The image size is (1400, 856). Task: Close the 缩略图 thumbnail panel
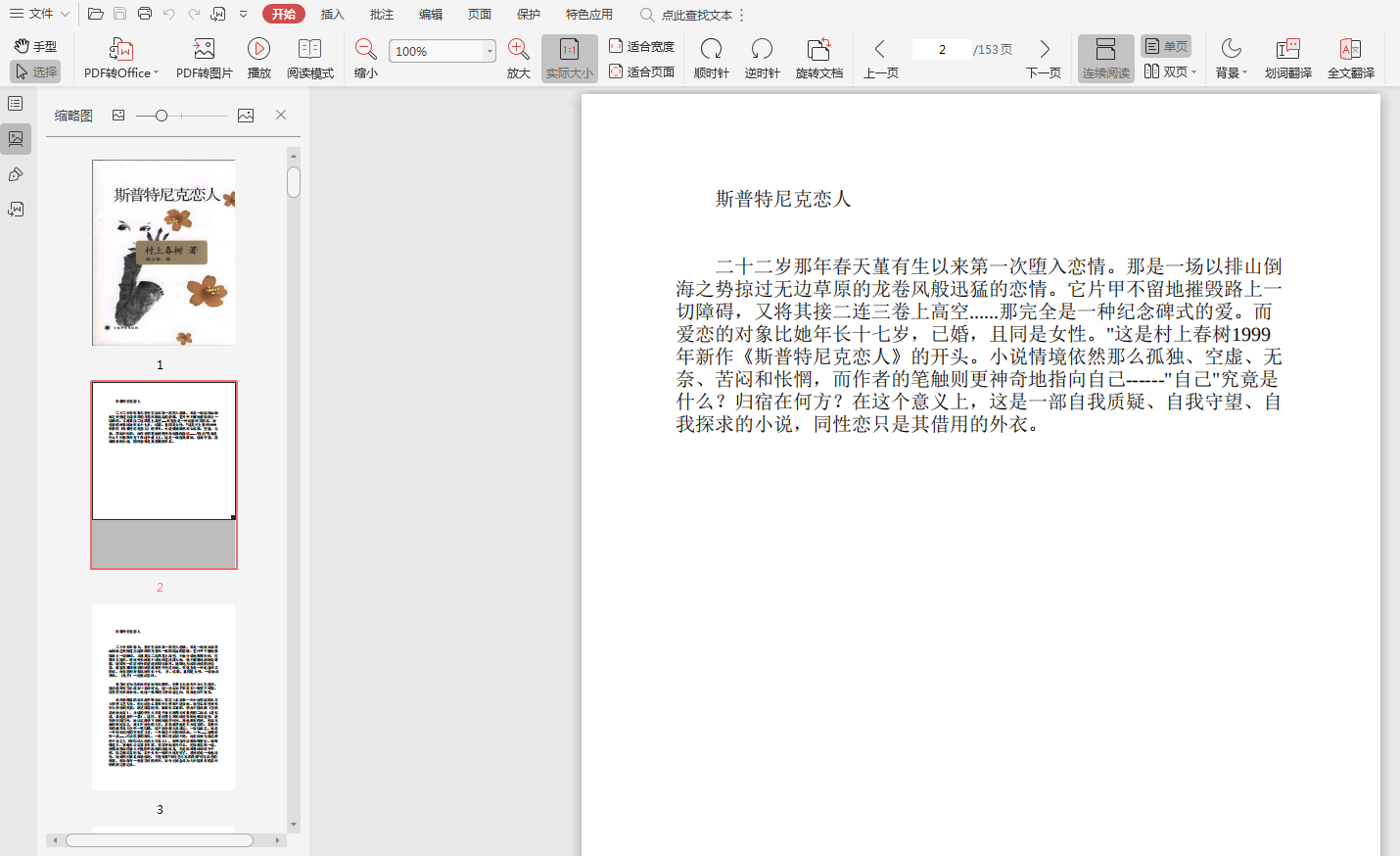pyautogui.click(x=281, y=115)
